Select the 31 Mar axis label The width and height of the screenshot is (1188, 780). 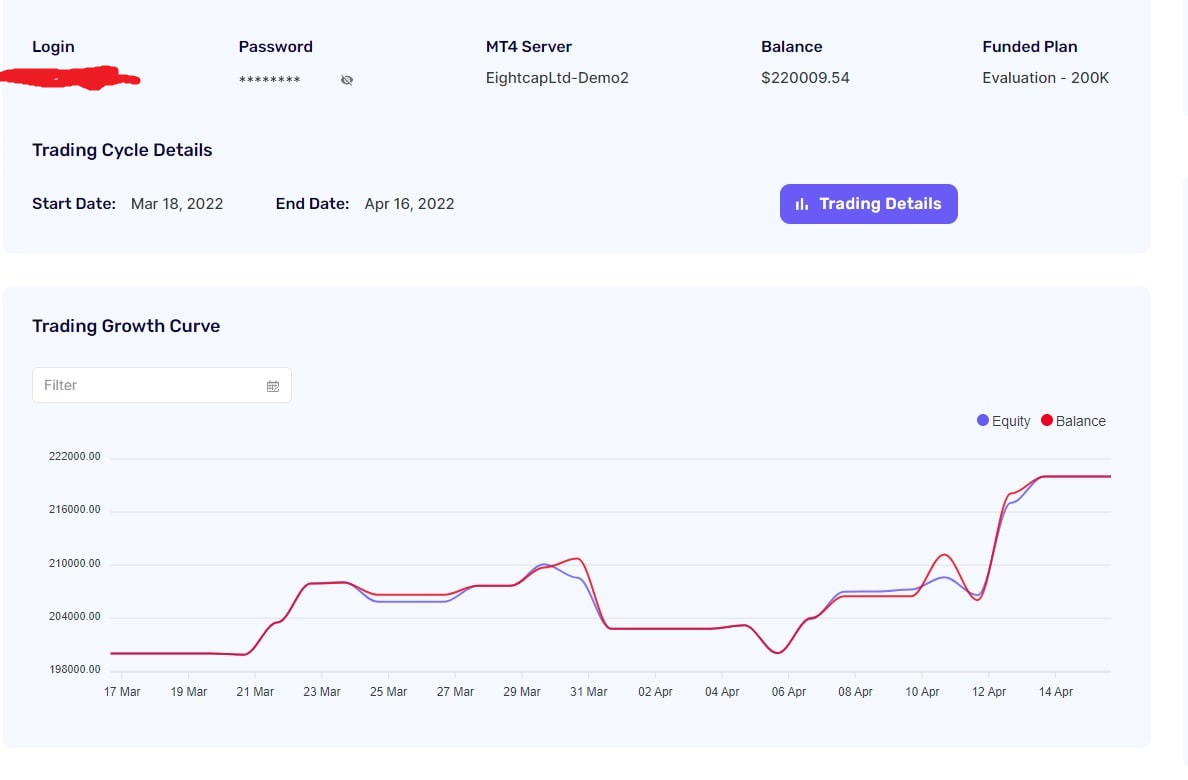pyautogui.click(x=589, y=691)
